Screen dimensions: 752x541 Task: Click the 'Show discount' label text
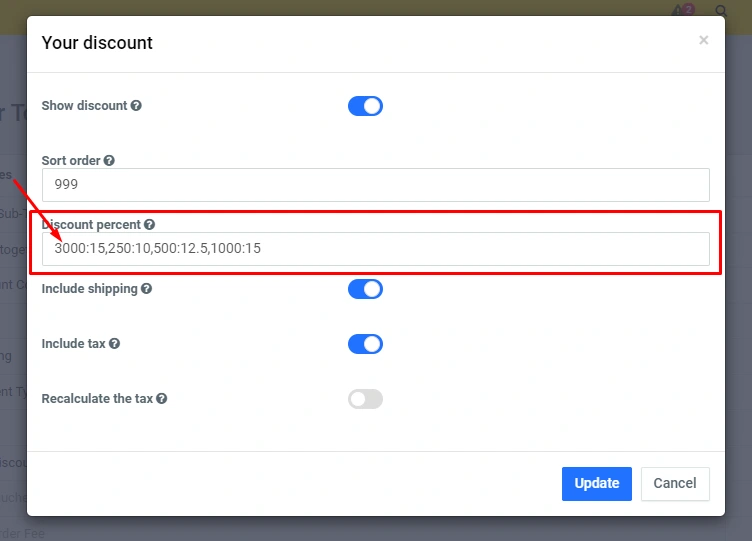(84, 106)
